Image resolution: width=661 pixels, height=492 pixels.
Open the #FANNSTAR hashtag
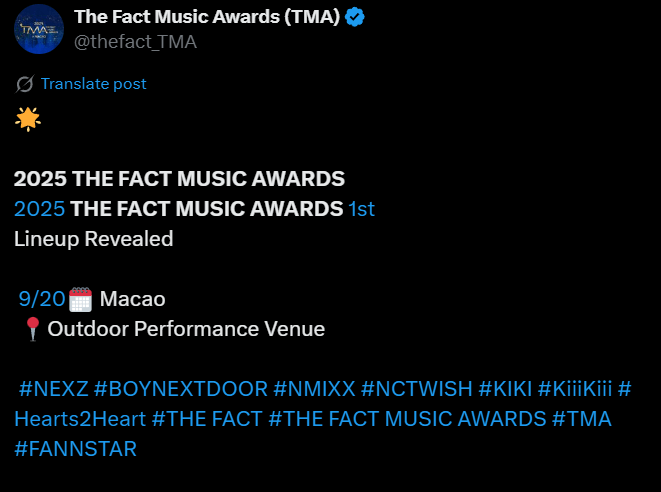tap(75, 449)
